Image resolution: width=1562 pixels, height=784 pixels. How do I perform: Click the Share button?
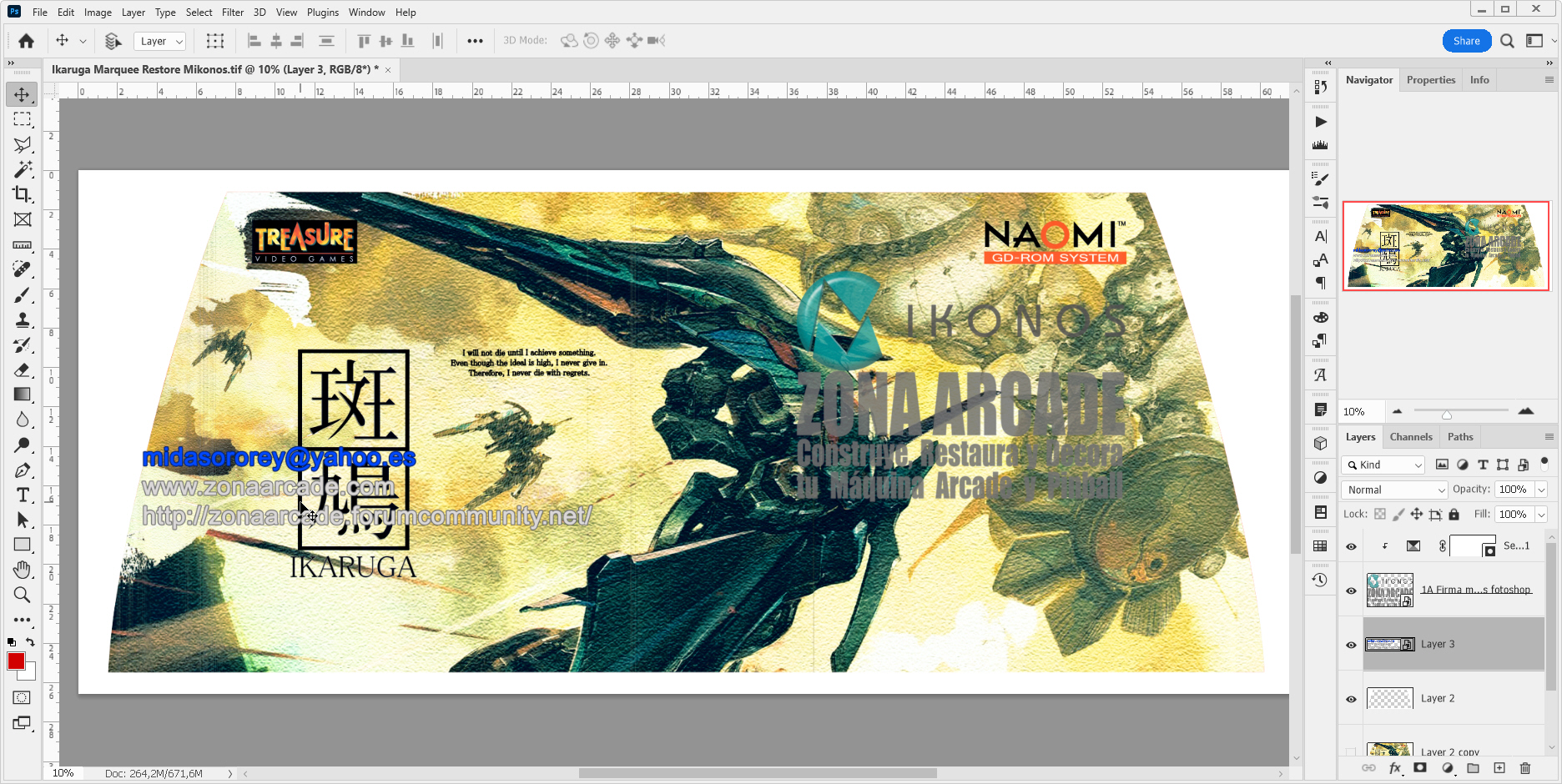1466,41
